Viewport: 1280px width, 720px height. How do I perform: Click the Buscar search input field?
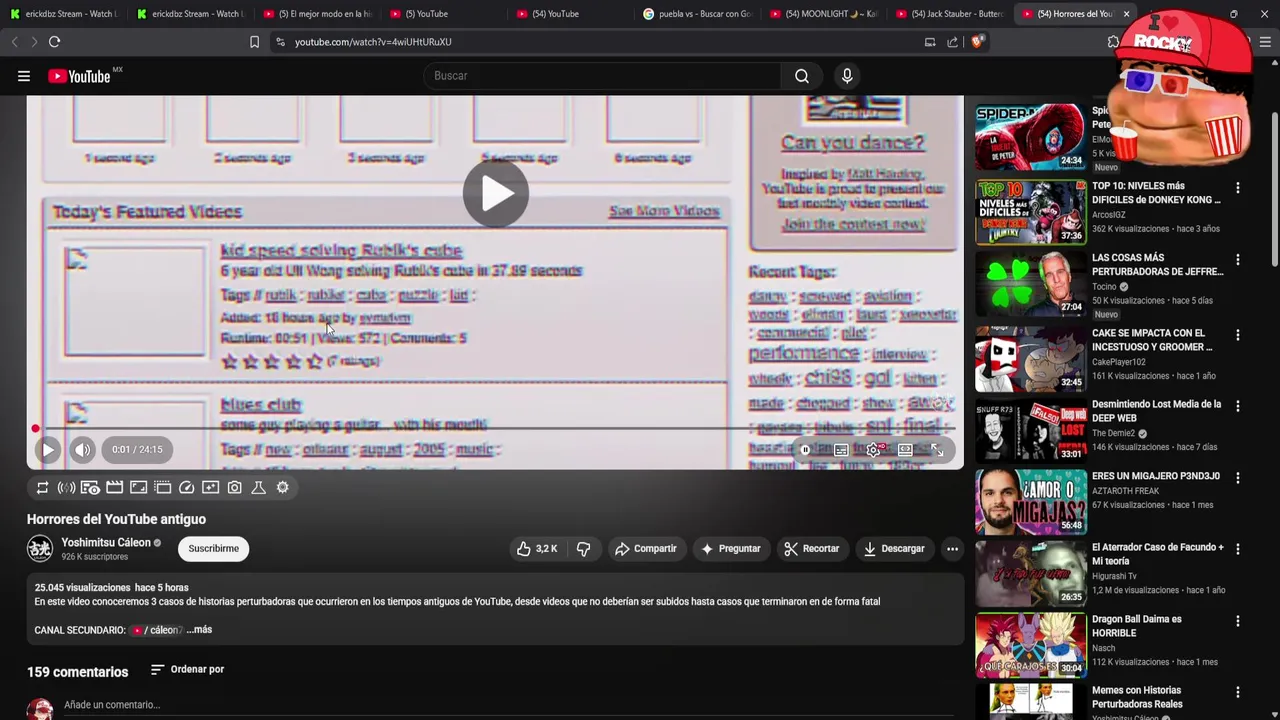click(604, 76)
